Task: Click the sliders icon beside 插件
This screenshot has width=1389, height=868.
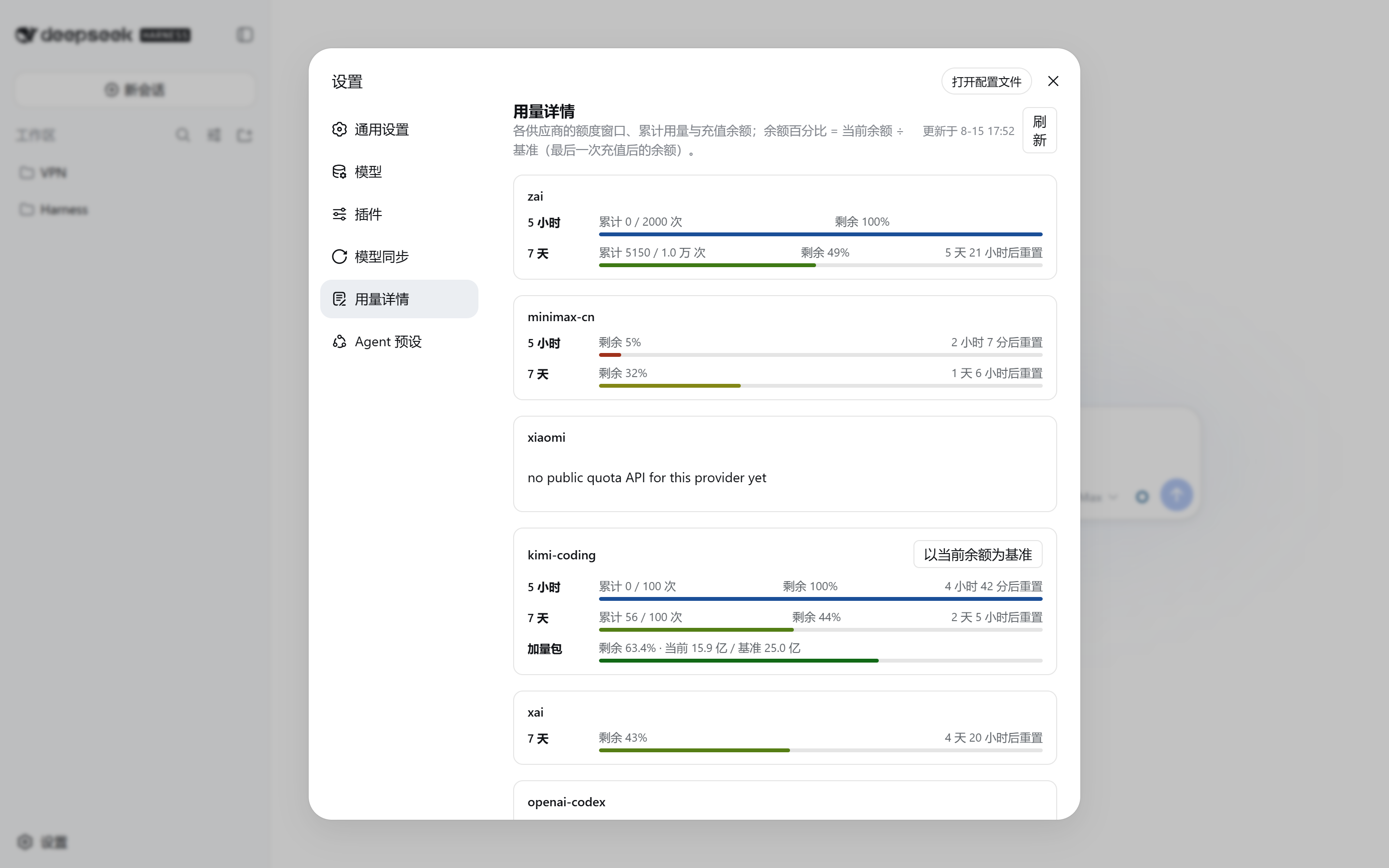Action: click(x=339, y=214)
